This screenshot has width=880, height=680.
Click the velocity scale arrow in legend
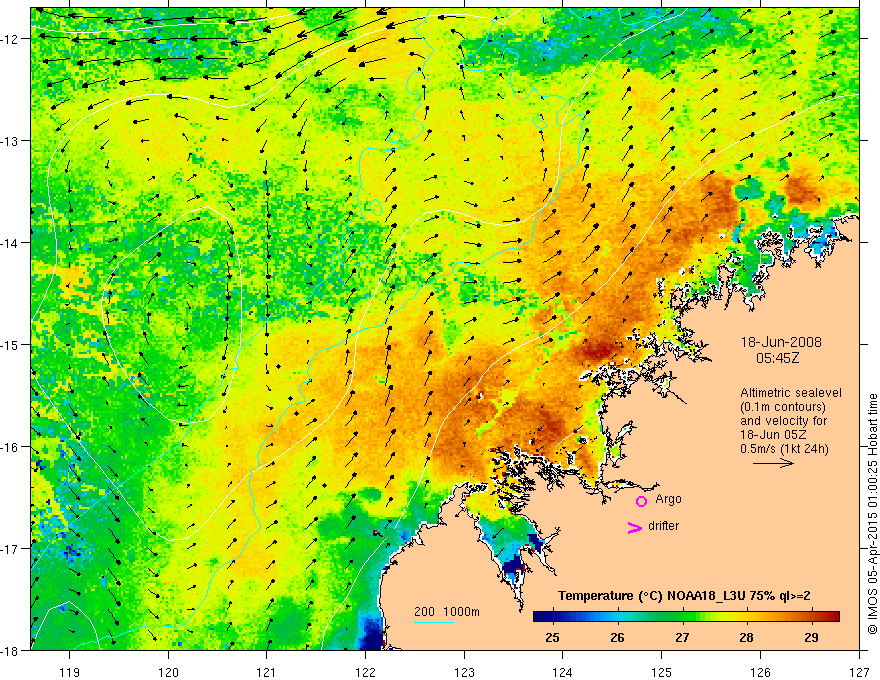pos(773,463)
